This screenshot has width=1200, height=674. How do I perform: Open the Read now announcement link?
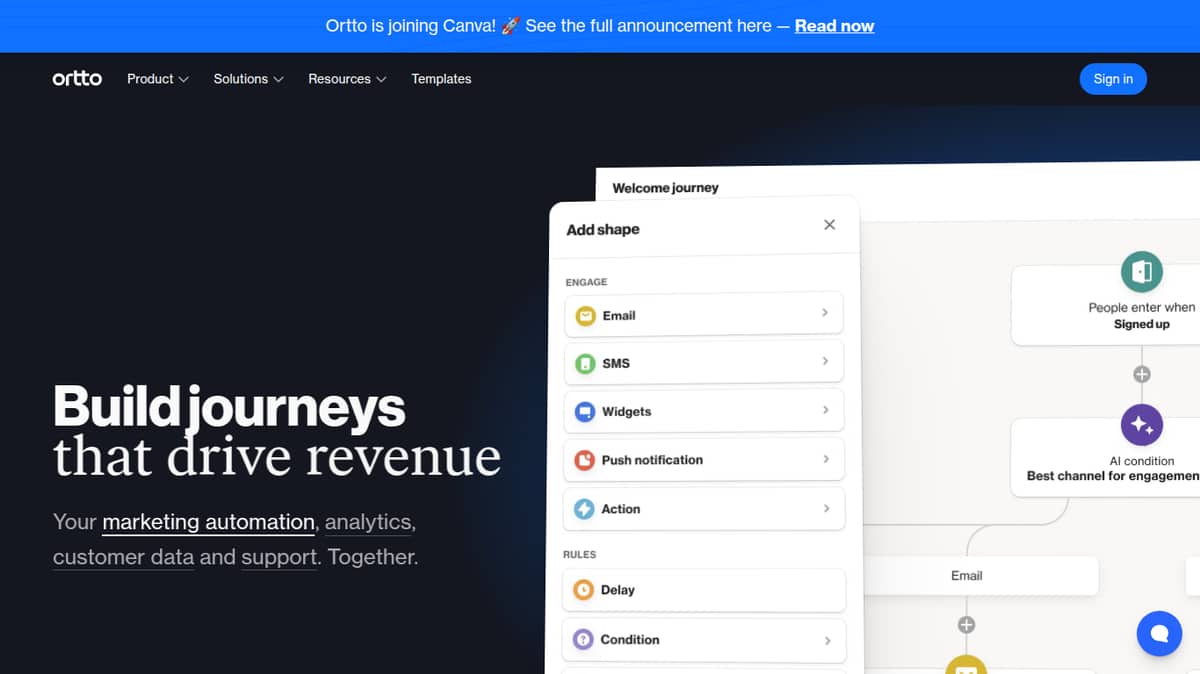834,26
